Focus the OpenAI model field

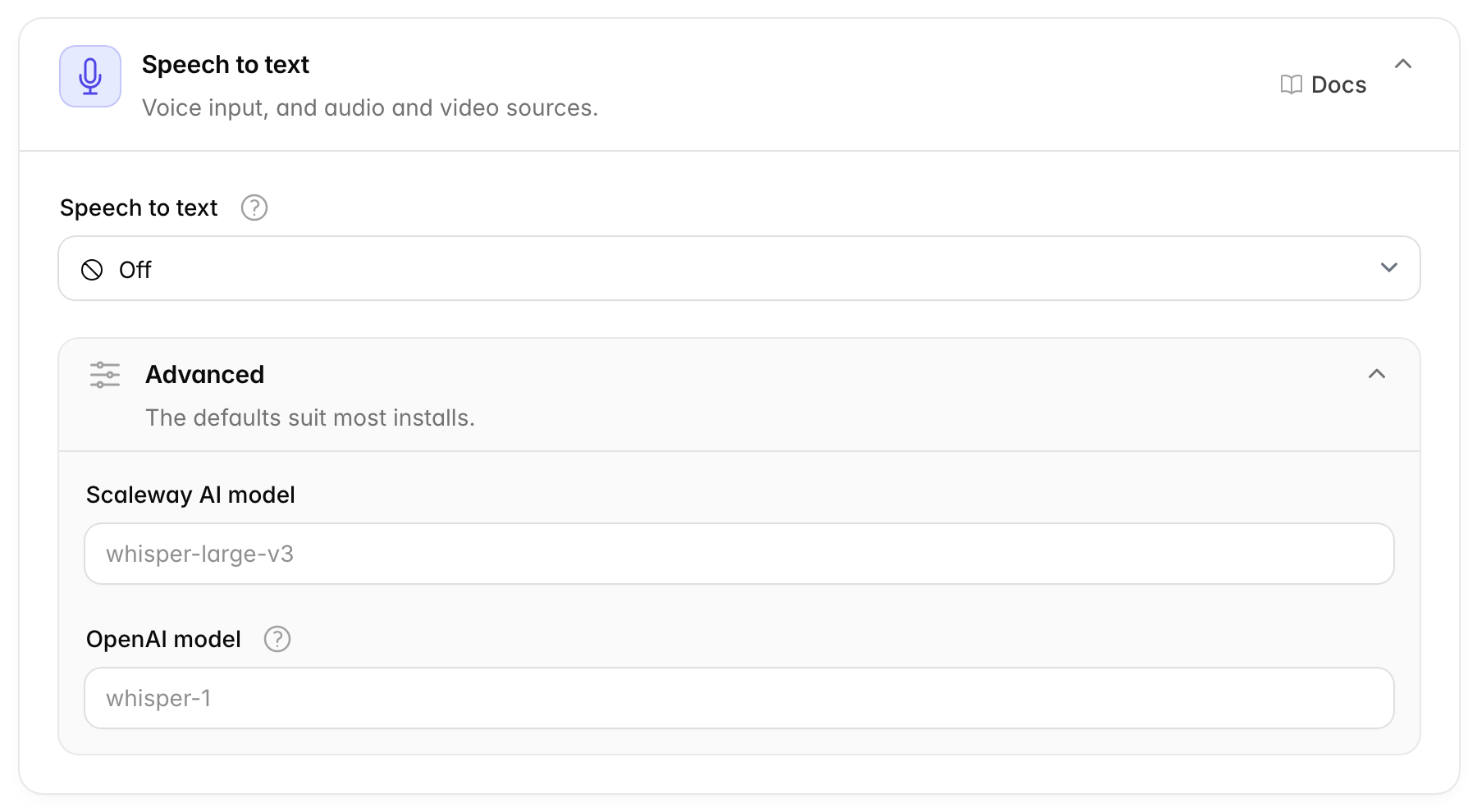coord(739,698)
